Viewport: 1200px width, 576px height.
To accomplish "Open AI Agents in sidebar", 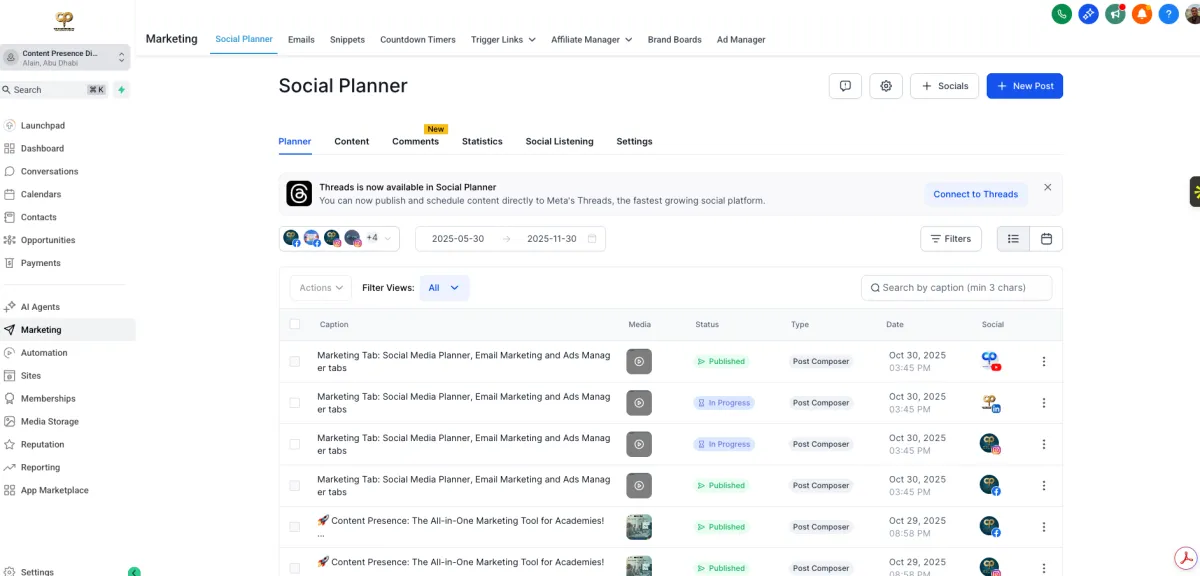I will point(40,307).
